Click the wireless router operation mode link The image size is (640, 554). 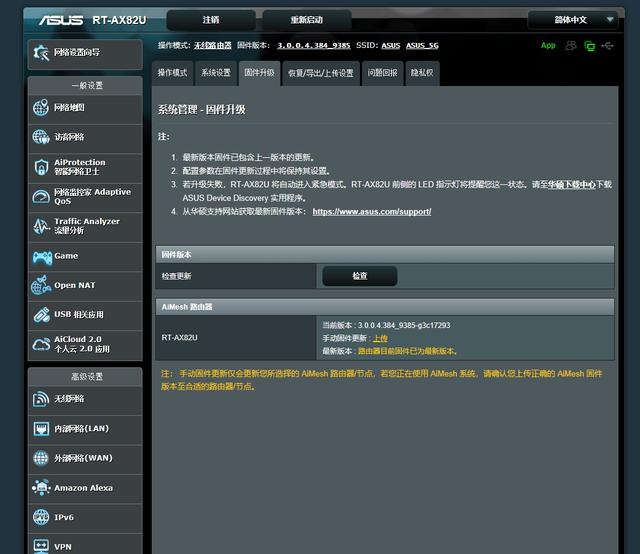(213, 45)
